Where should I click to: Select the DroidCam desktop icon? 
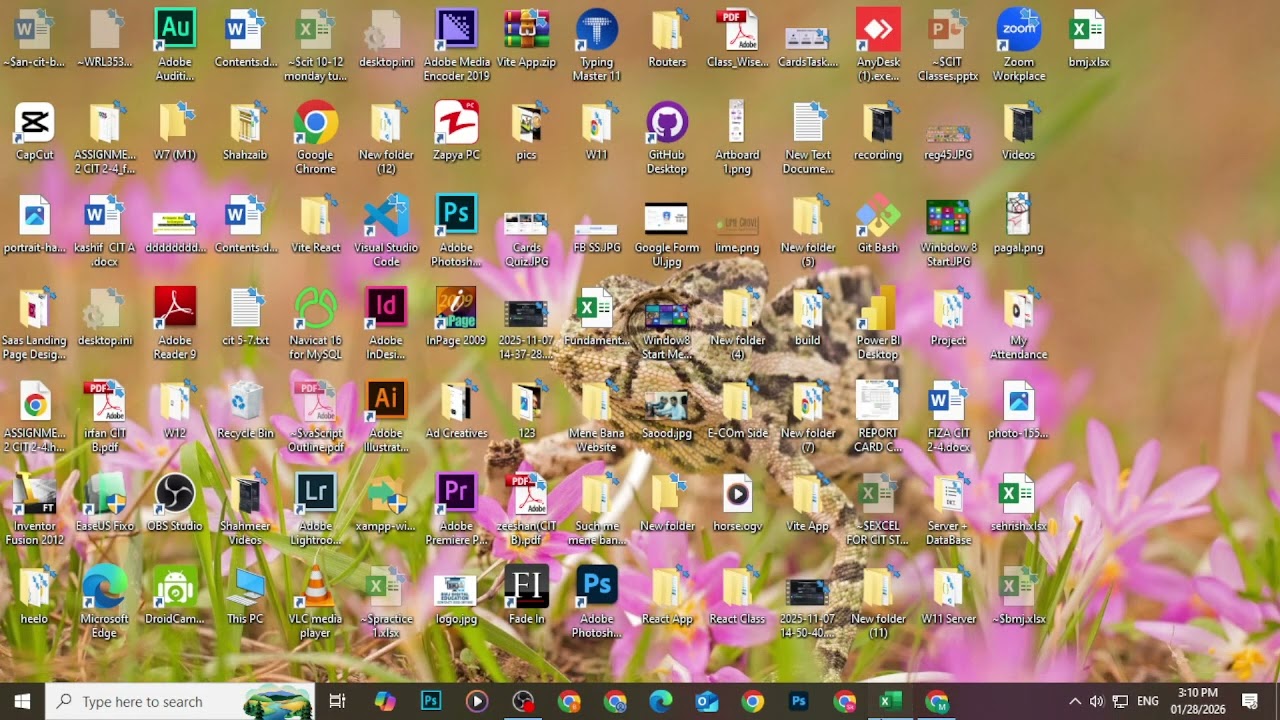point(175,596)
